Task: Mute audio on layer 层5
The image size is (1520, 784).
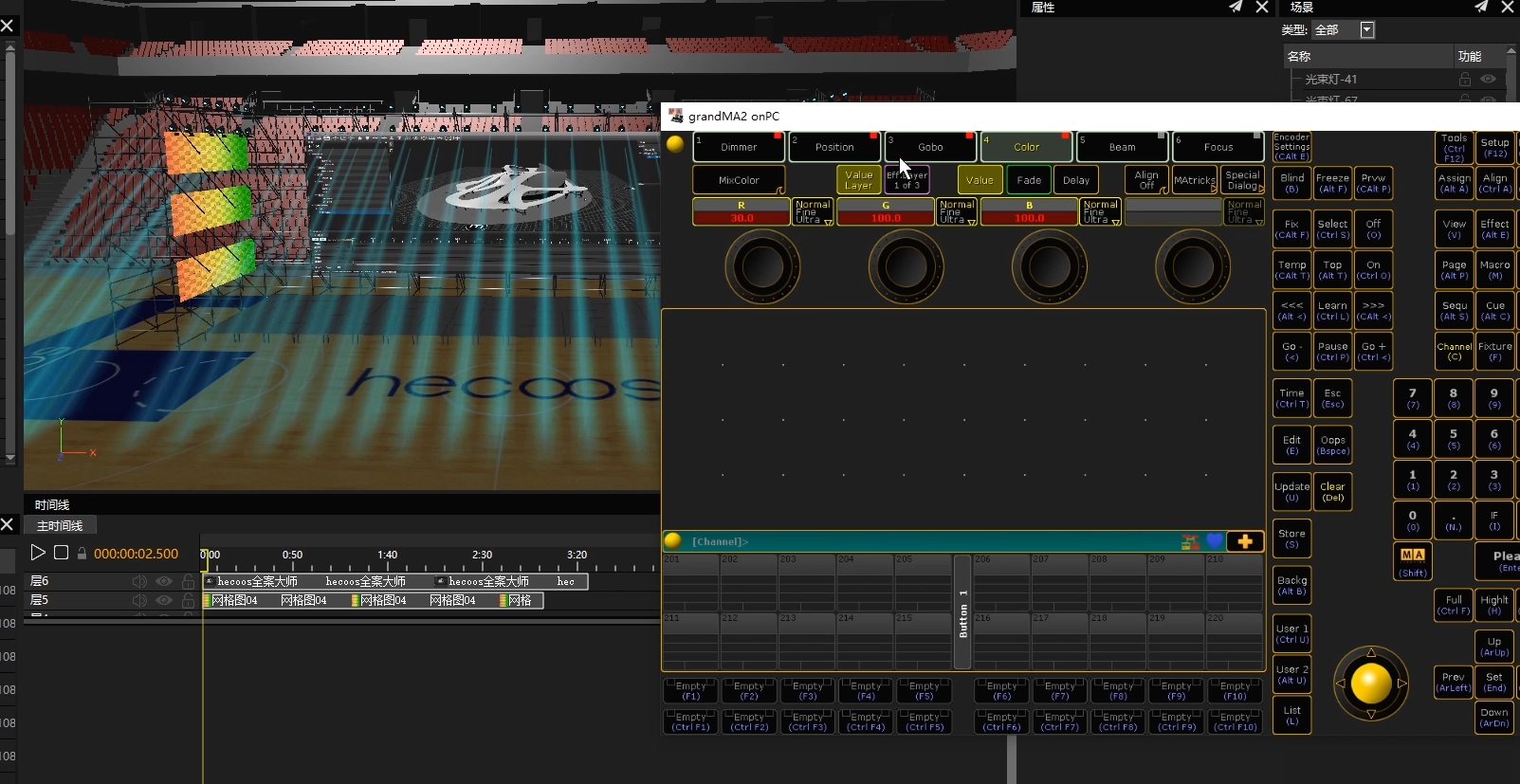Action: [x=139, y=600]
